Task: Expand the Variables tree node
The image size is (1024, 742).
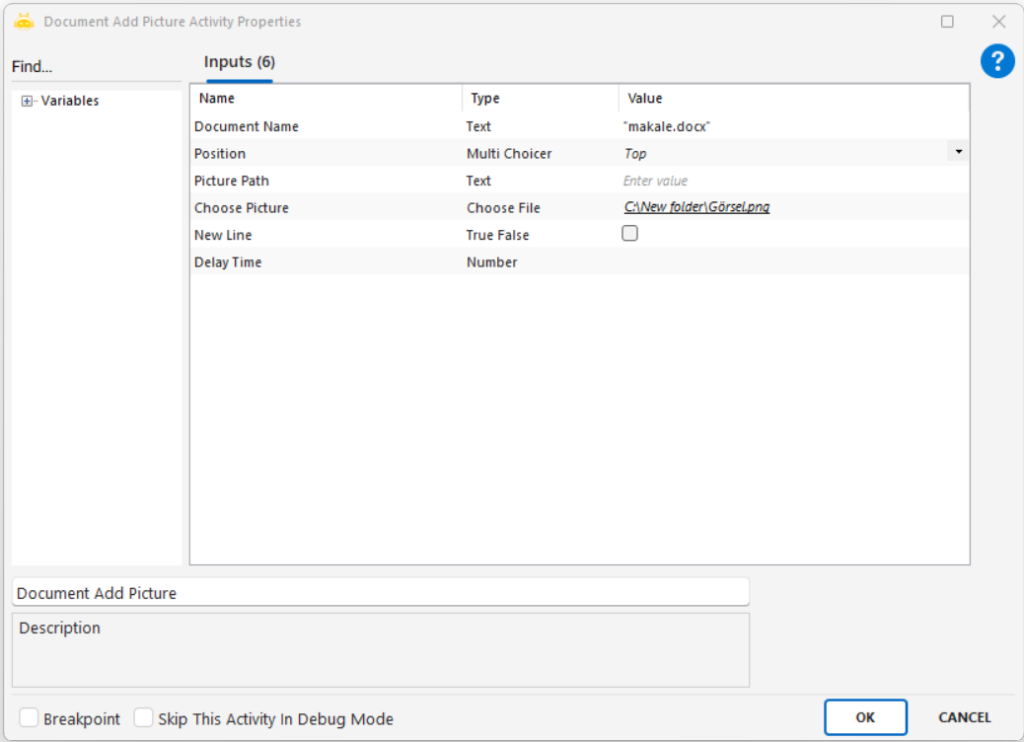Action: click(27, 101)
